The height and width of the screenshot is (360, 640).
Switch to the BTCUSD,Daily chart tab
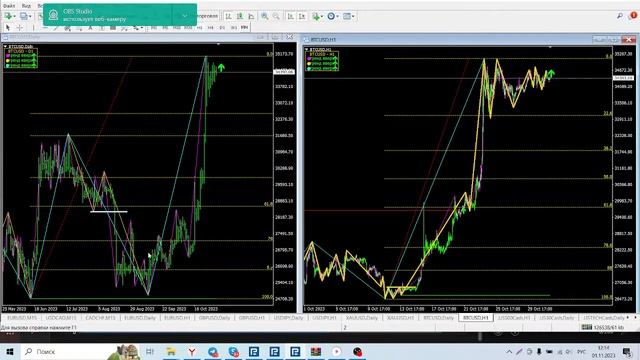(x=438, y=318)
